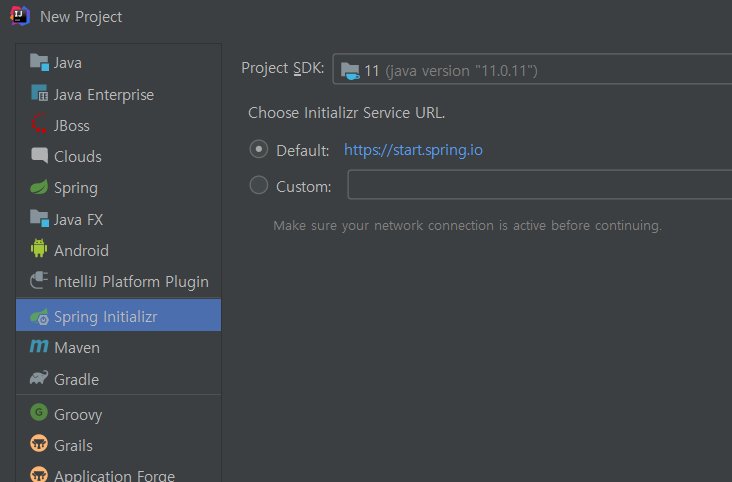Choose Maven in the project list
Image resolution: width=732 pixels, height=482 pixels.
tap(119, 347)
